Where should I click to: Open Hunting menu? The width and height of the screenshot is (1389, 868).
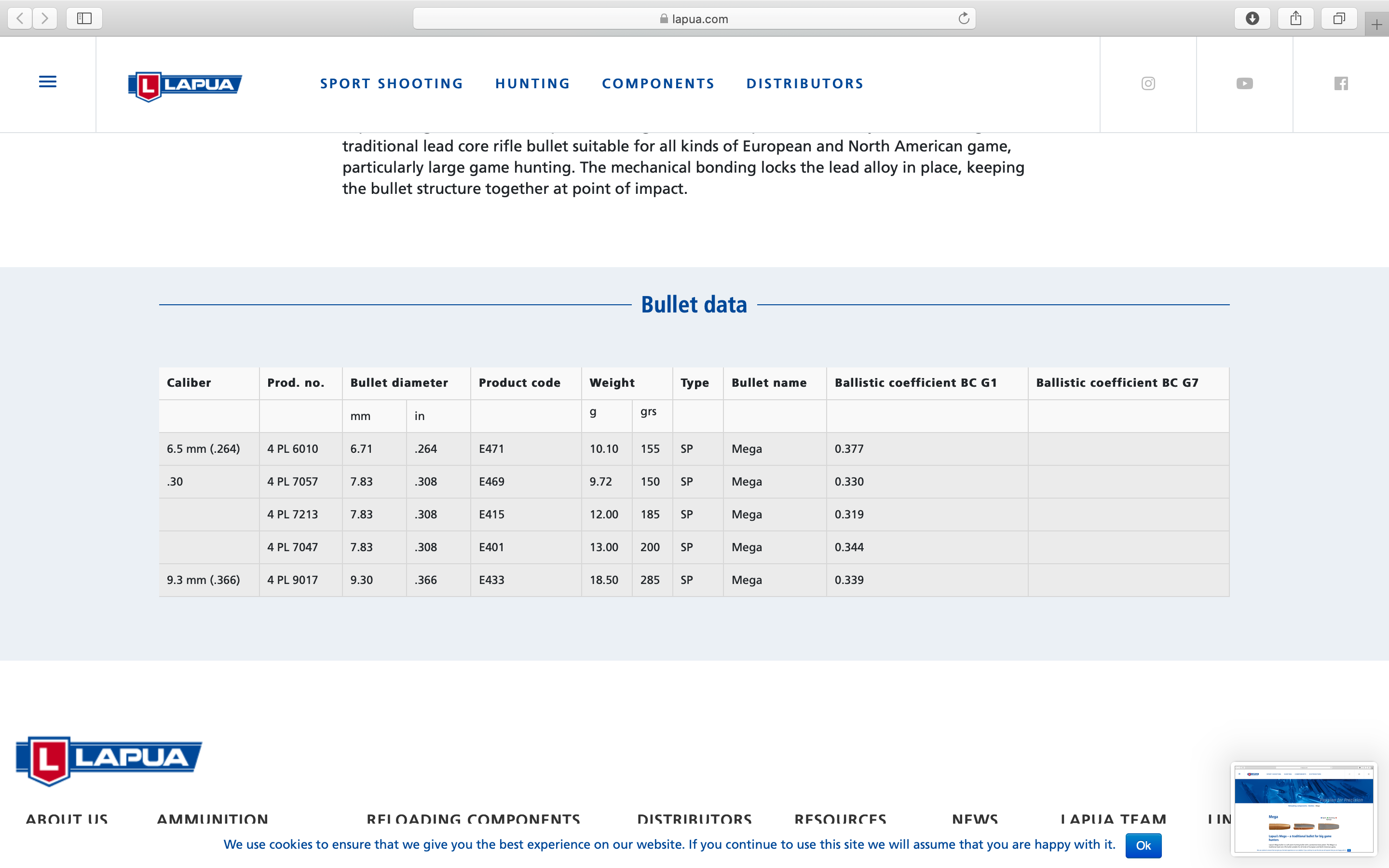532,84
